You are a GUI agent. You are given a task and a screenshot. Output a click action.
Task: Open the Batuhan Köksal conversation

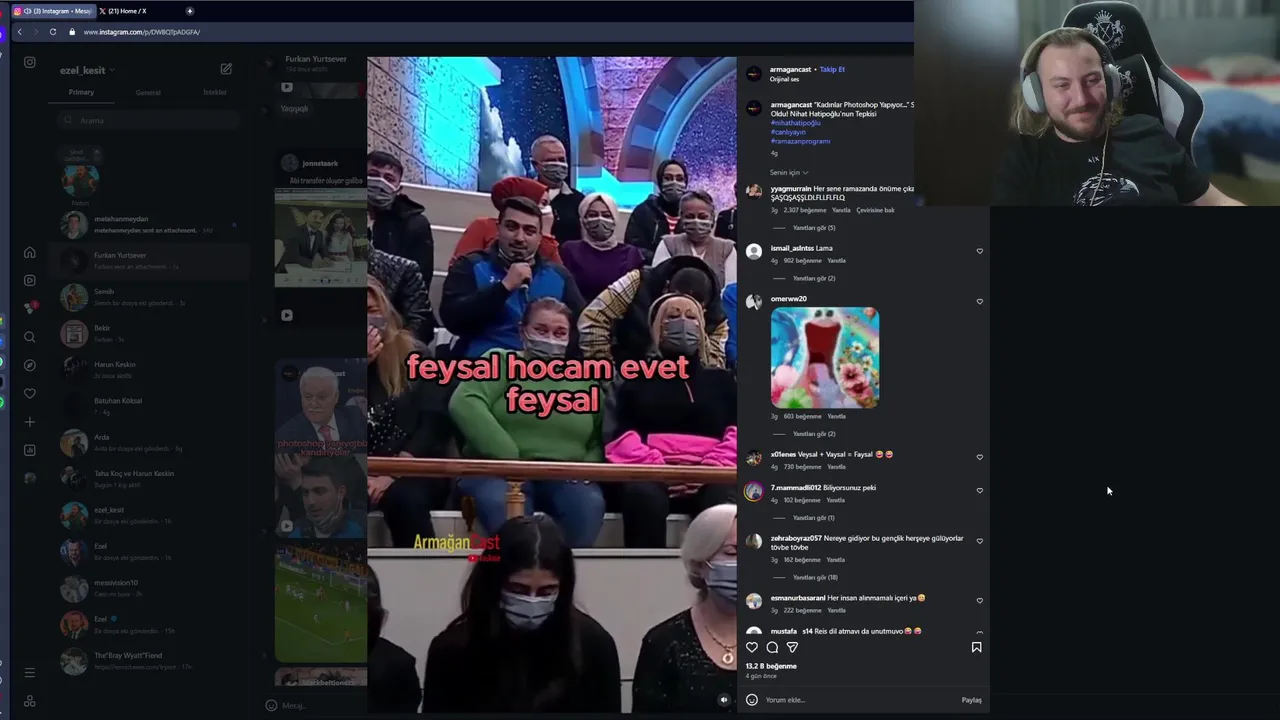coord(148,405)
